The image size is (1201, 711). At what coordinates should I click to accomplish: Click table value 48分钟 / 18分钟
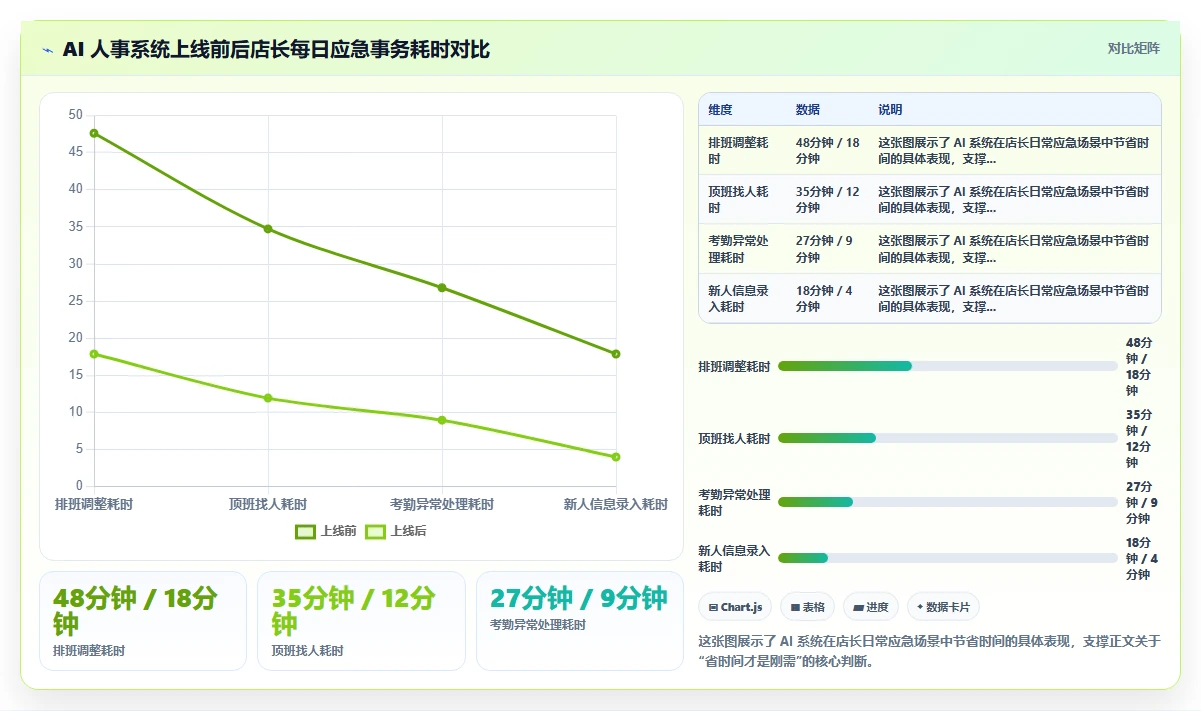pos(828,151)
